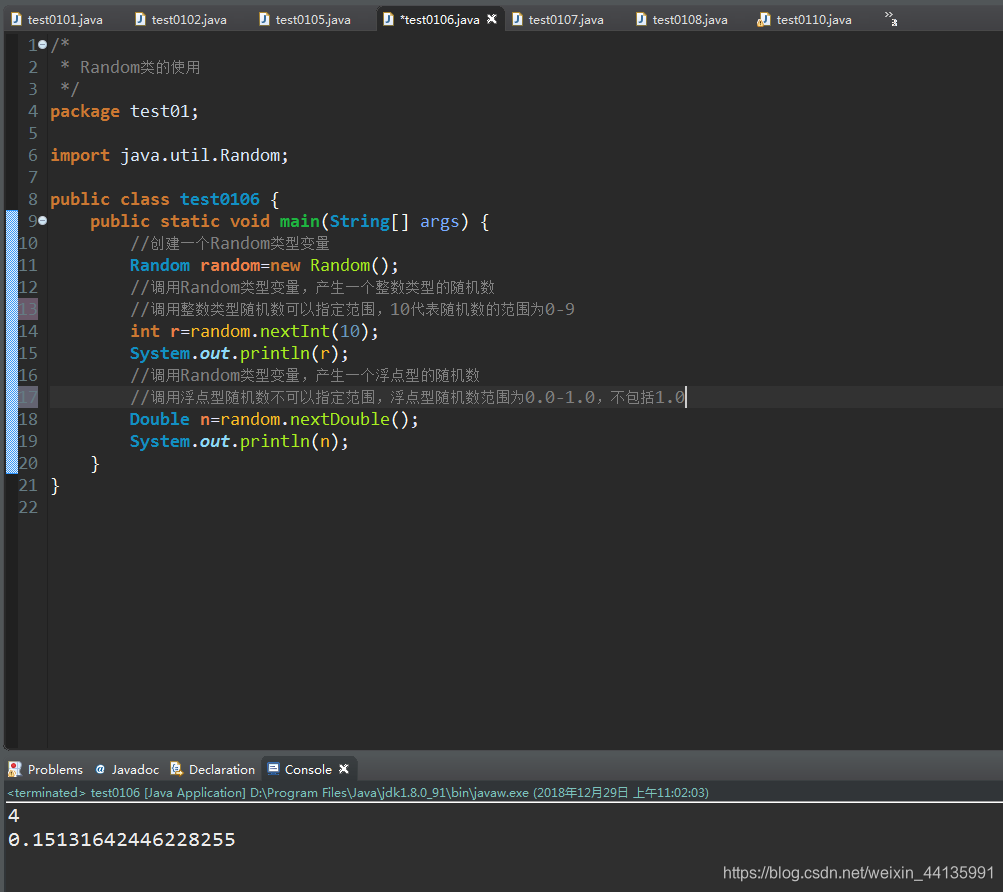Viewport: 1003px width, 892px height.
Task: Switch to the test0107.java tab
Action: coord(565,20)
